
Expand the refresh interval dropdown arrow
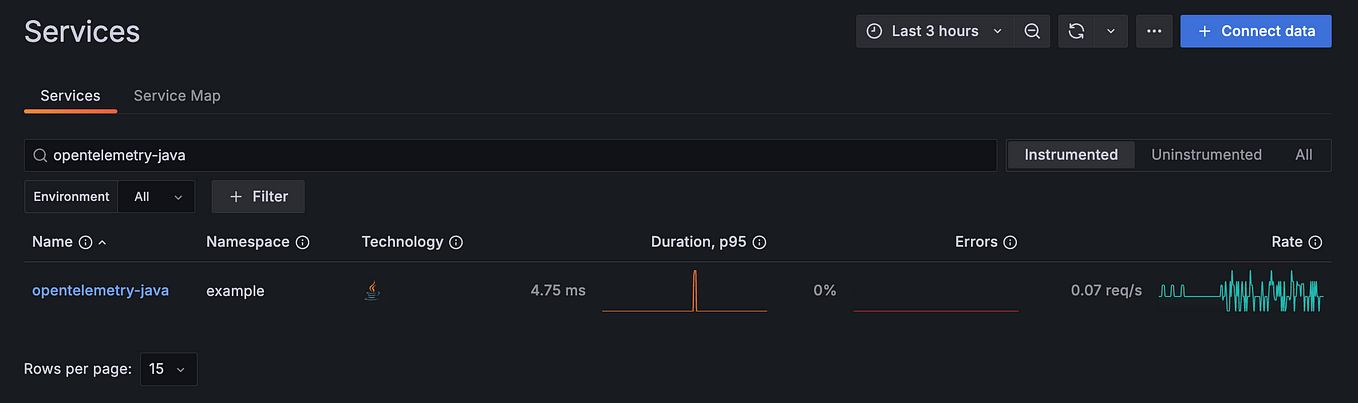click(x=1111, y=31)
